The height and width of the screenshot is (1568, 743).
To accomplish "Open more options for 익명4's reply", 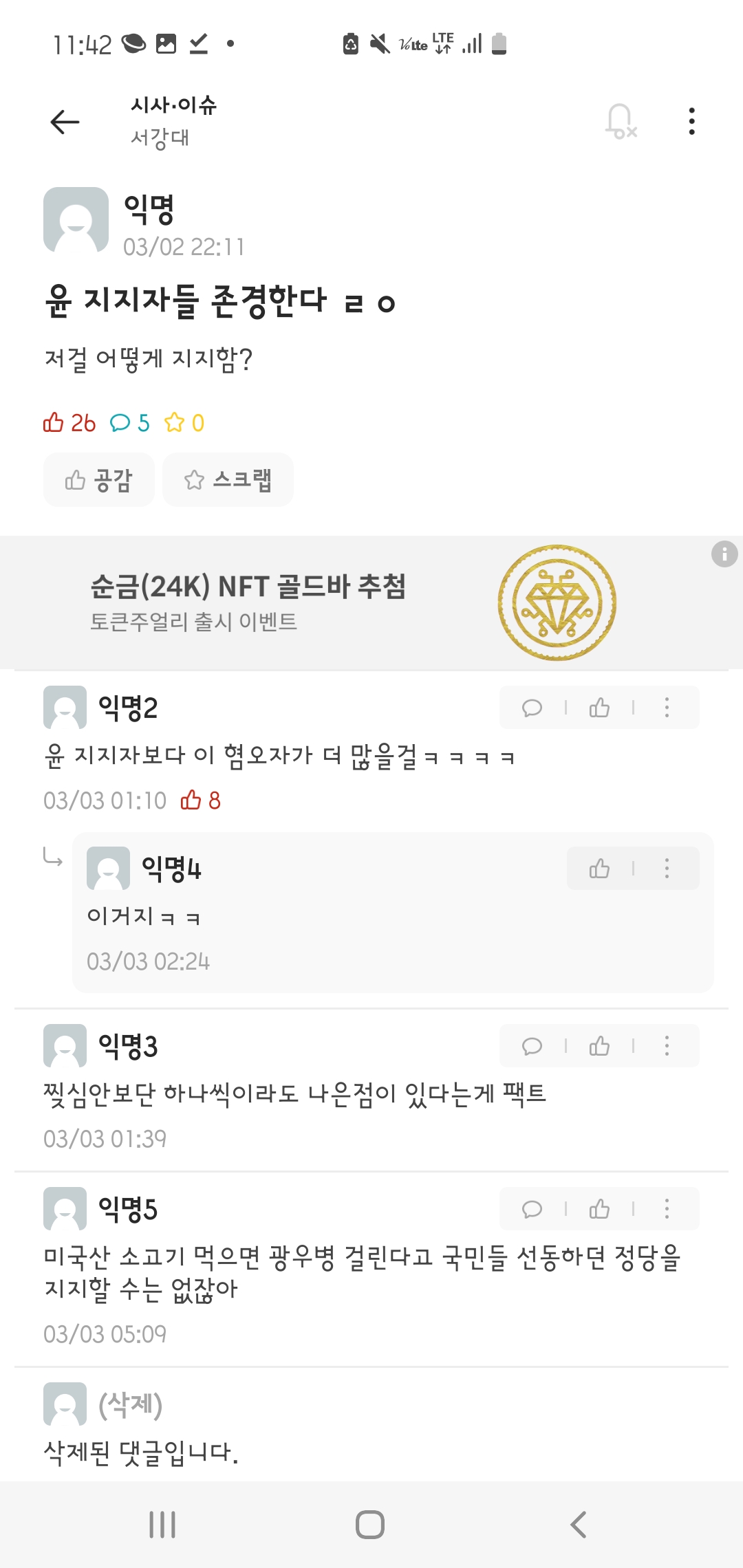I will 667,869.
